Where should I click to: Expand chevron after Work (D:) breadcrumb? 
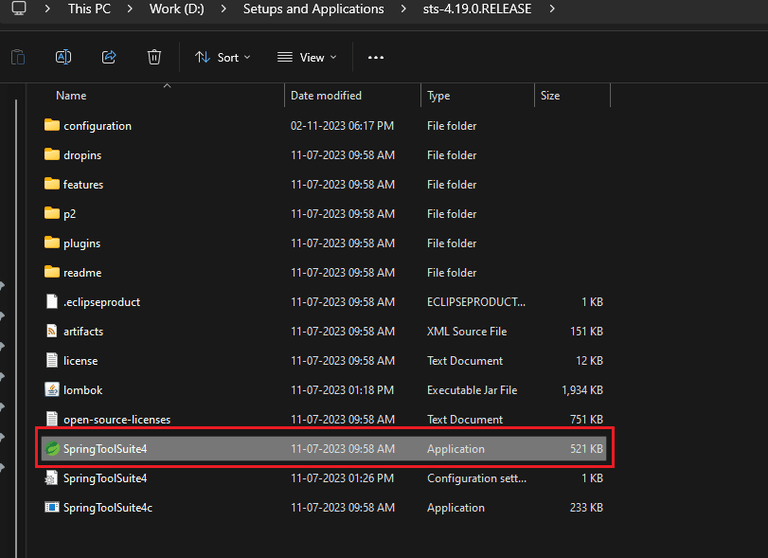(223, 9)
